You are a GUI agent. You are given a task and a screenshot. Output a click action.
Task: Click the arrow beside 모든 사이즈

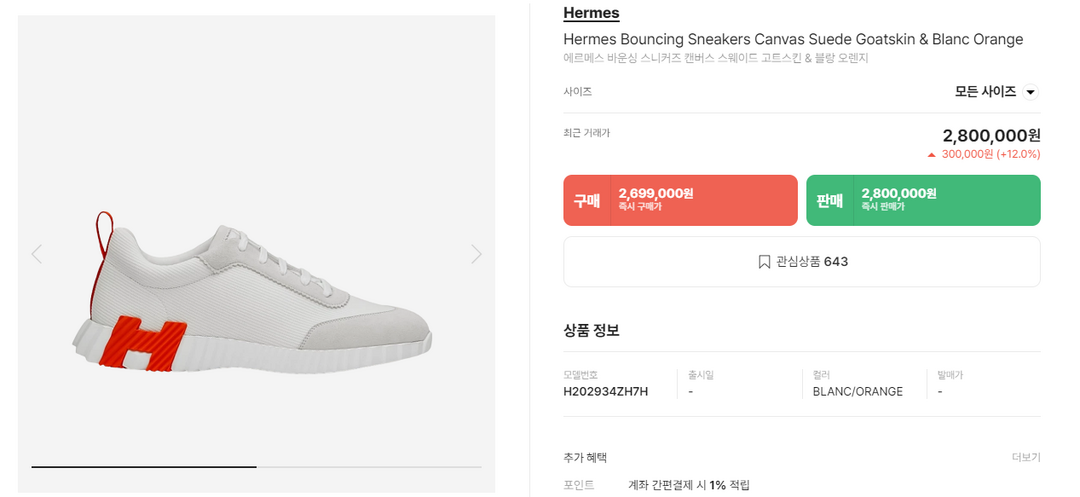[x=1031, y=92]
